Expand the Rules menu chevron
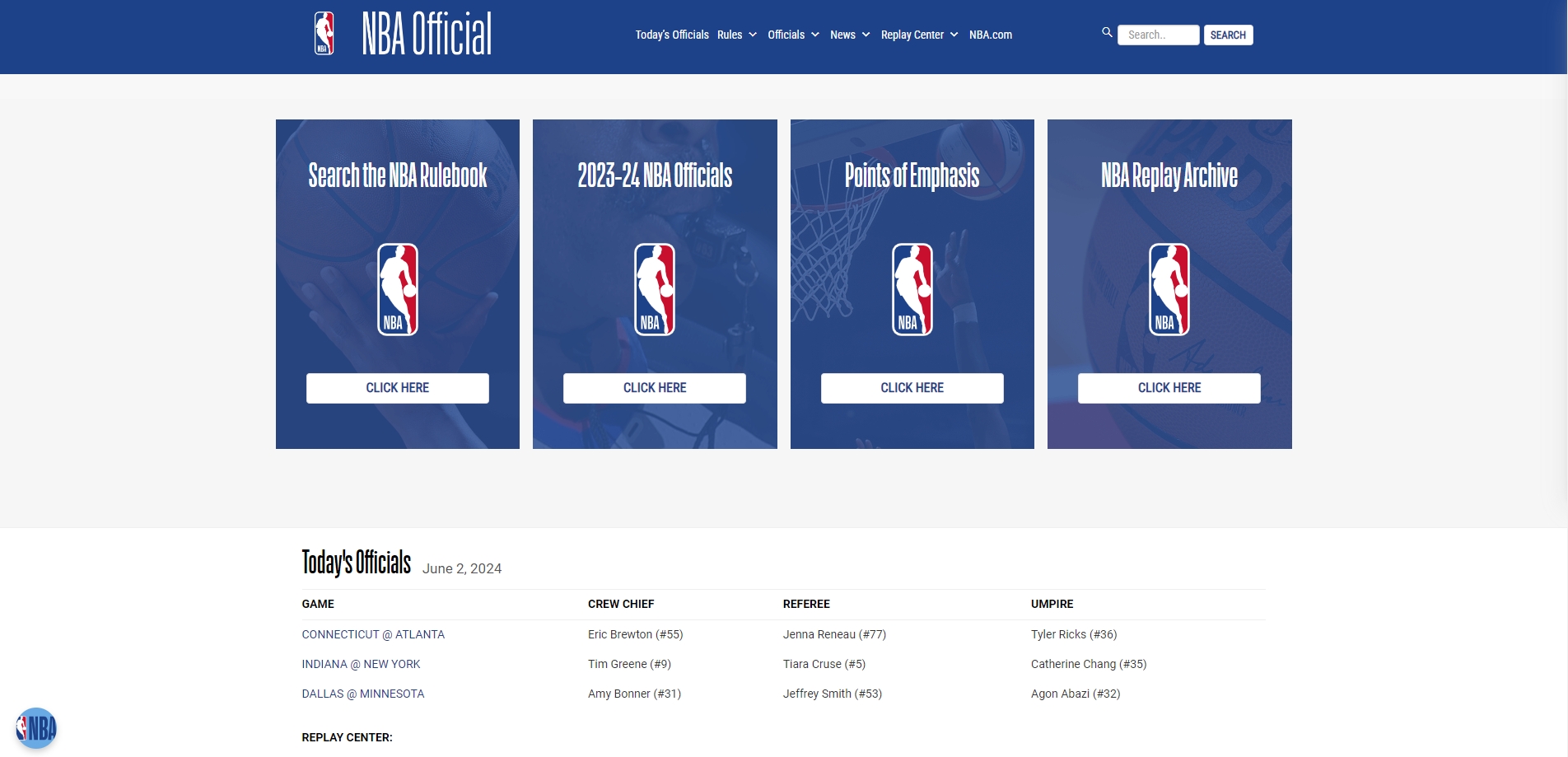This screenshot has width=1568, height=757. (x=753, y=35)
